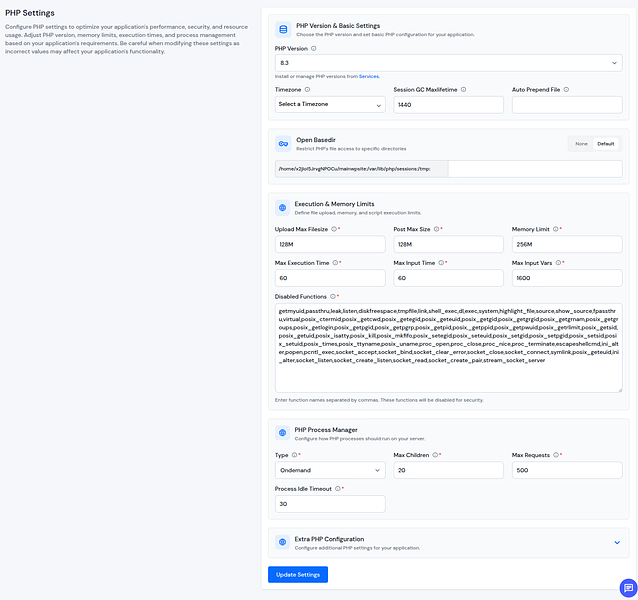Click the Memory Limit info icon
638x600 pixels.
(x=555, y=229)
